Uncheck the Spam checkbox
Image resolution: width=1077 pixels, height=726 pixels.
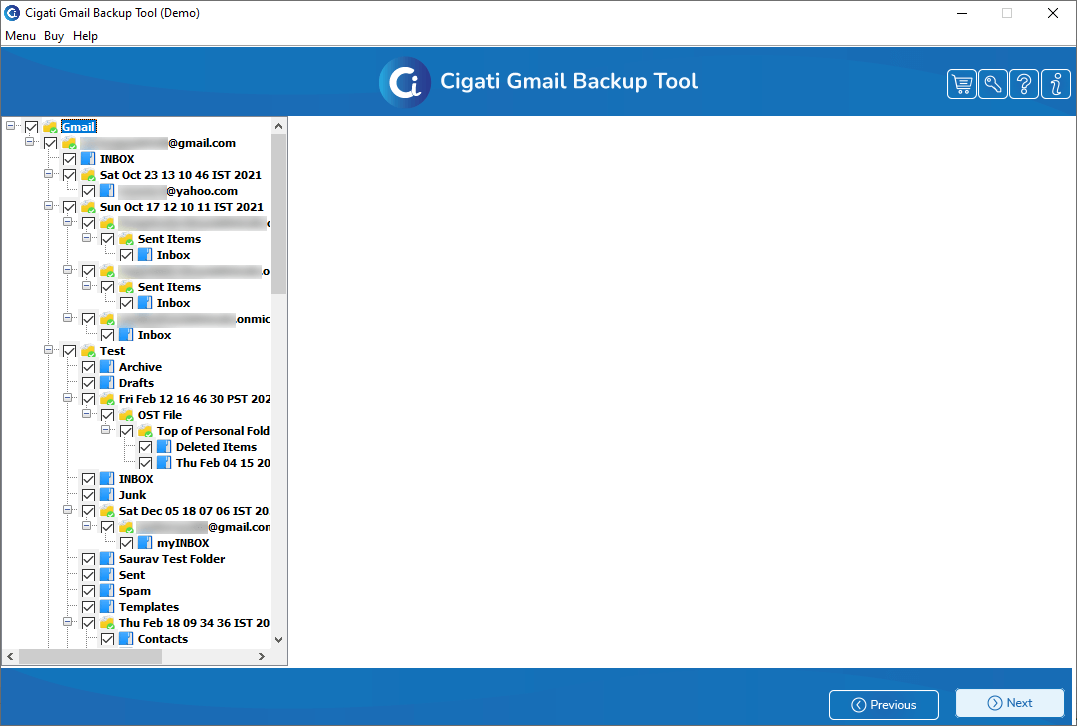[89, 591]
